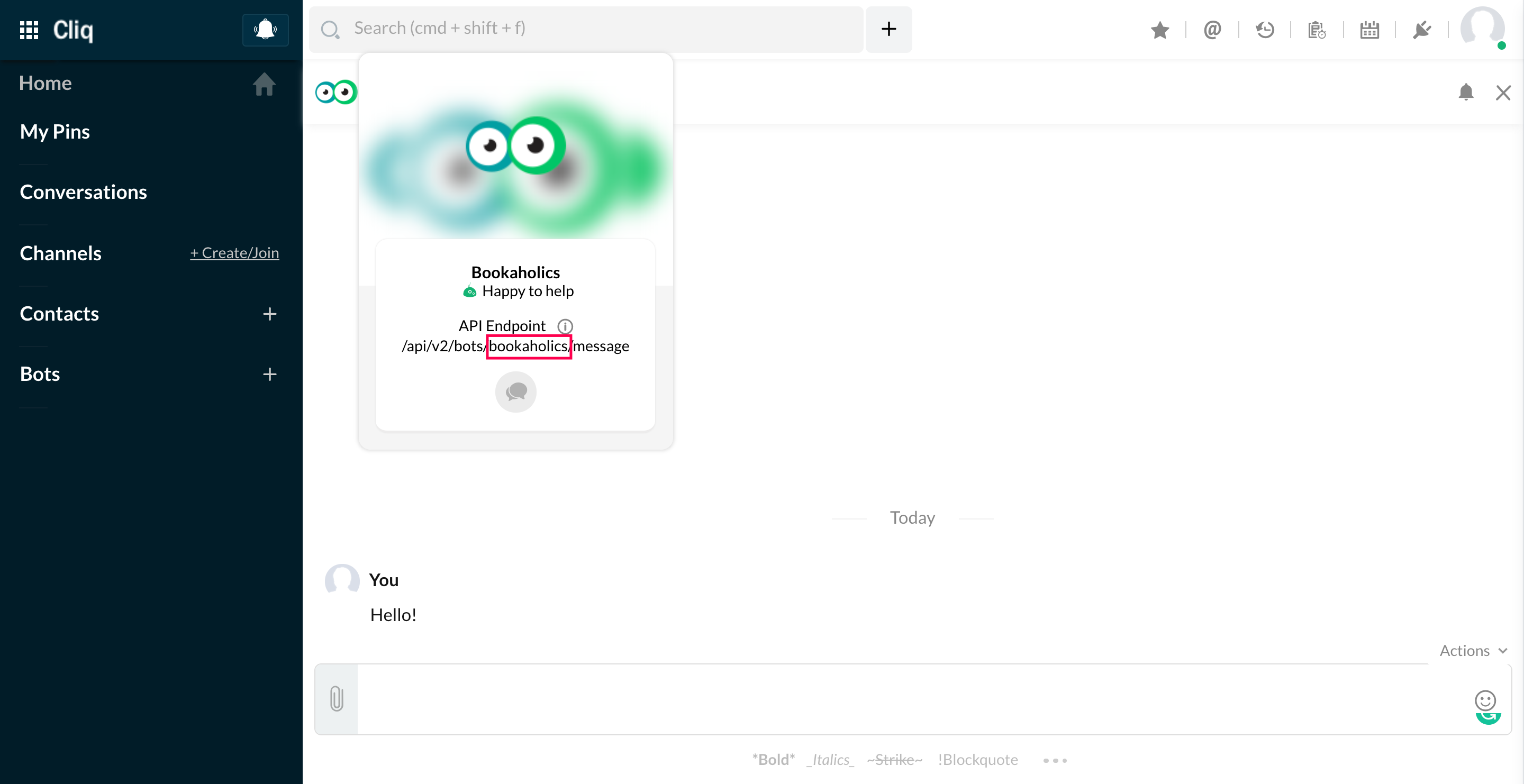Open Conversations section

point(84,192)
